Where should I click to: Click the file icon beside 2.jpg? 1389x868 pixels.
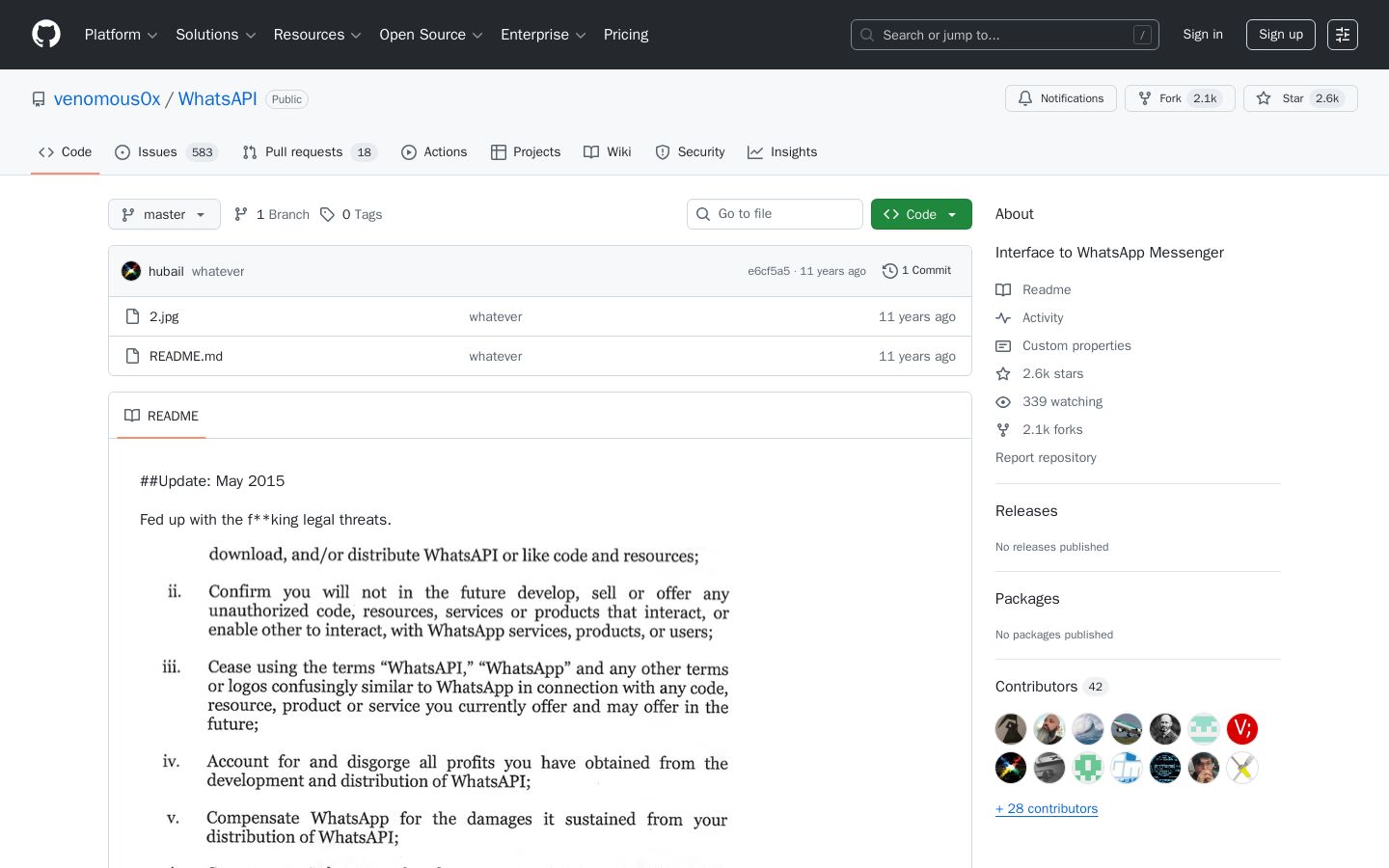coord(133,316)
